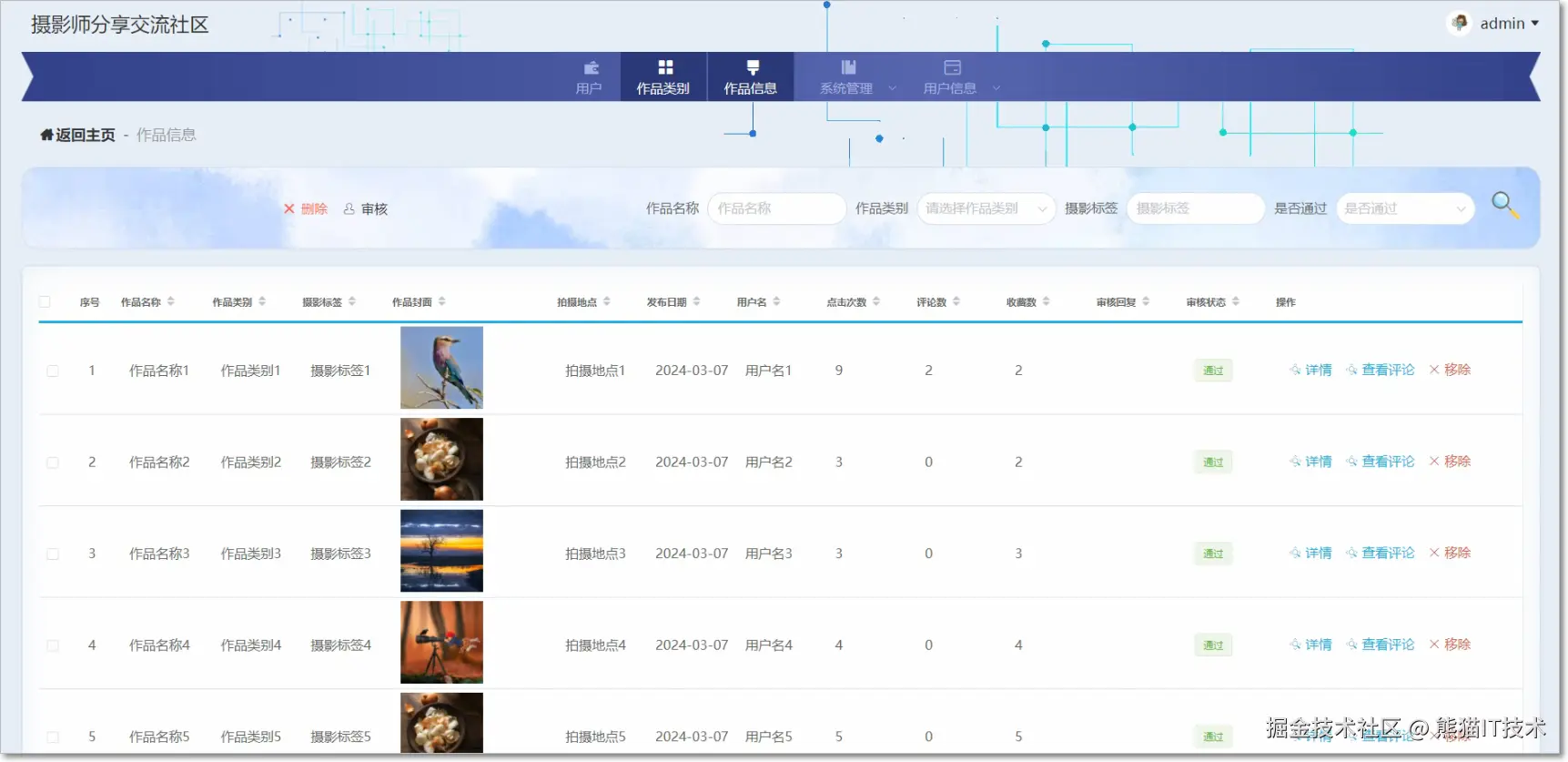Click 移除 for 作品名称3
The image size is (1568, 762).
coord(1450,553)
